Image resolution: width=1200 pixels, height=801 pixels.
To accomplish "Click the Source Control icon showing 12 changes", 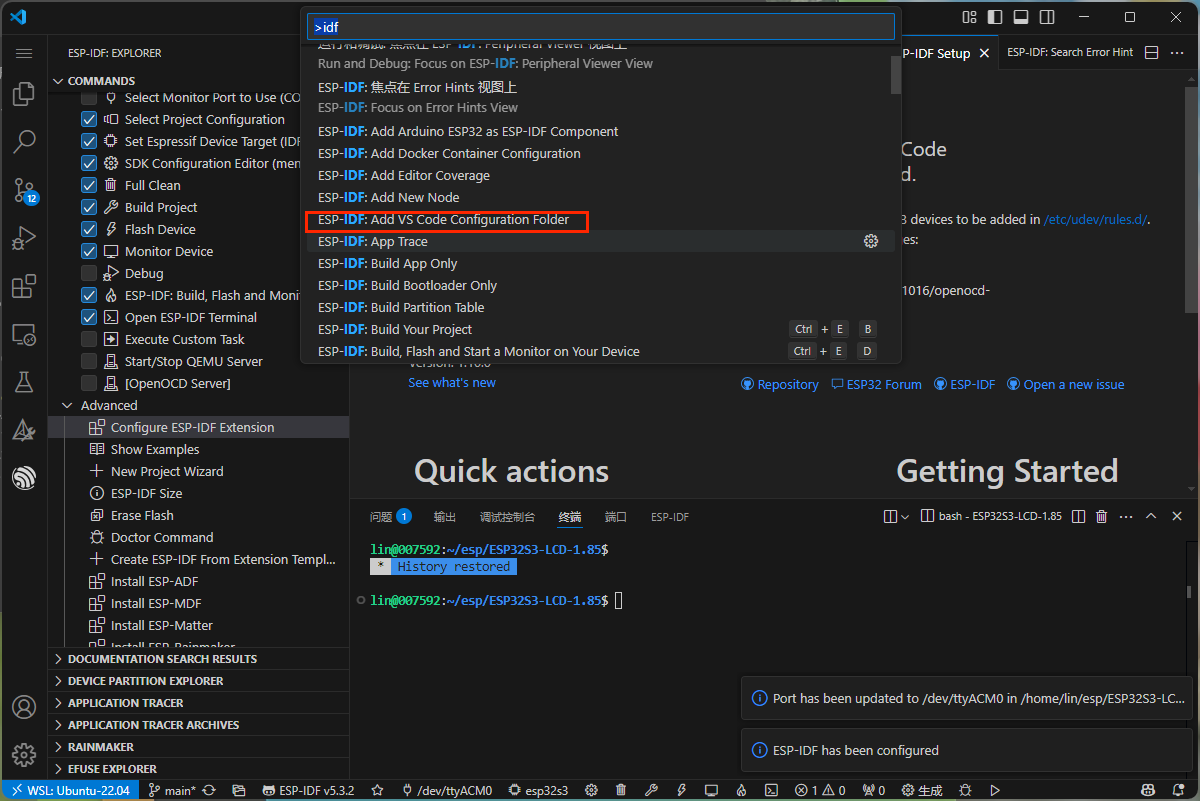I will 24,190.
